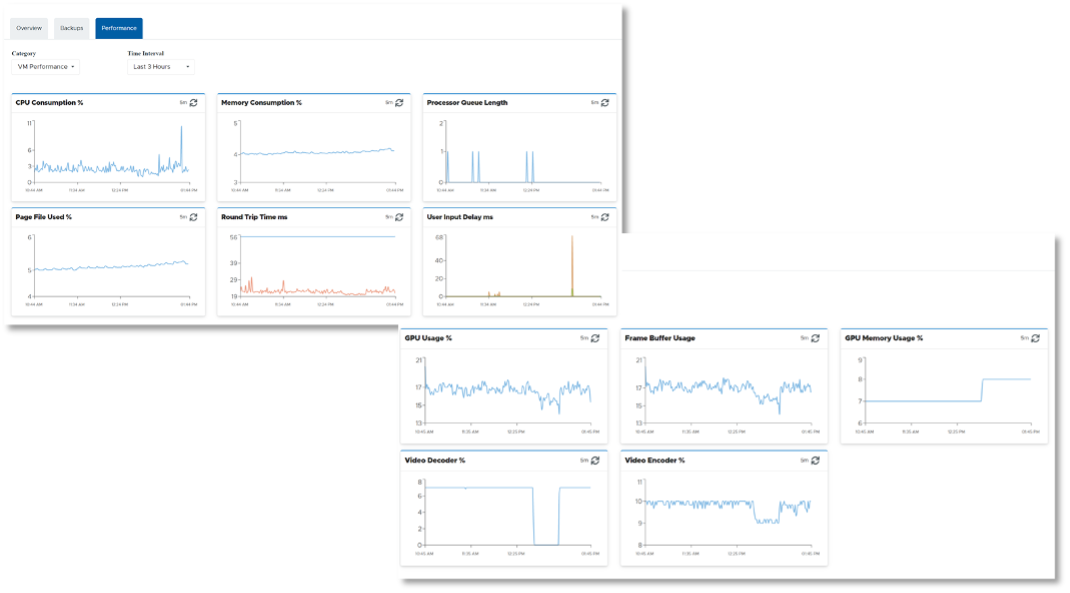Refresh the Processor Queue Length chart
The height and width of the screenshot is (593, 1070).
605,102
